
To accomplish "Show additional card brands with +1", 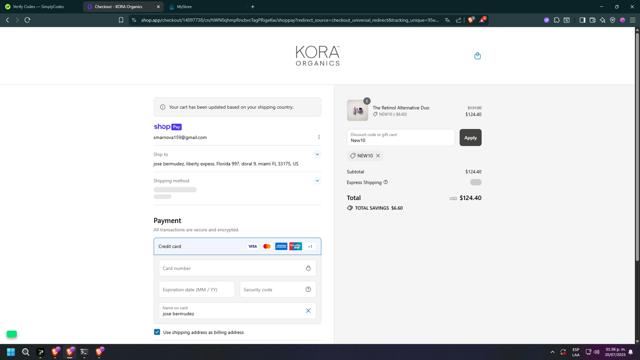I will [310, 247].
